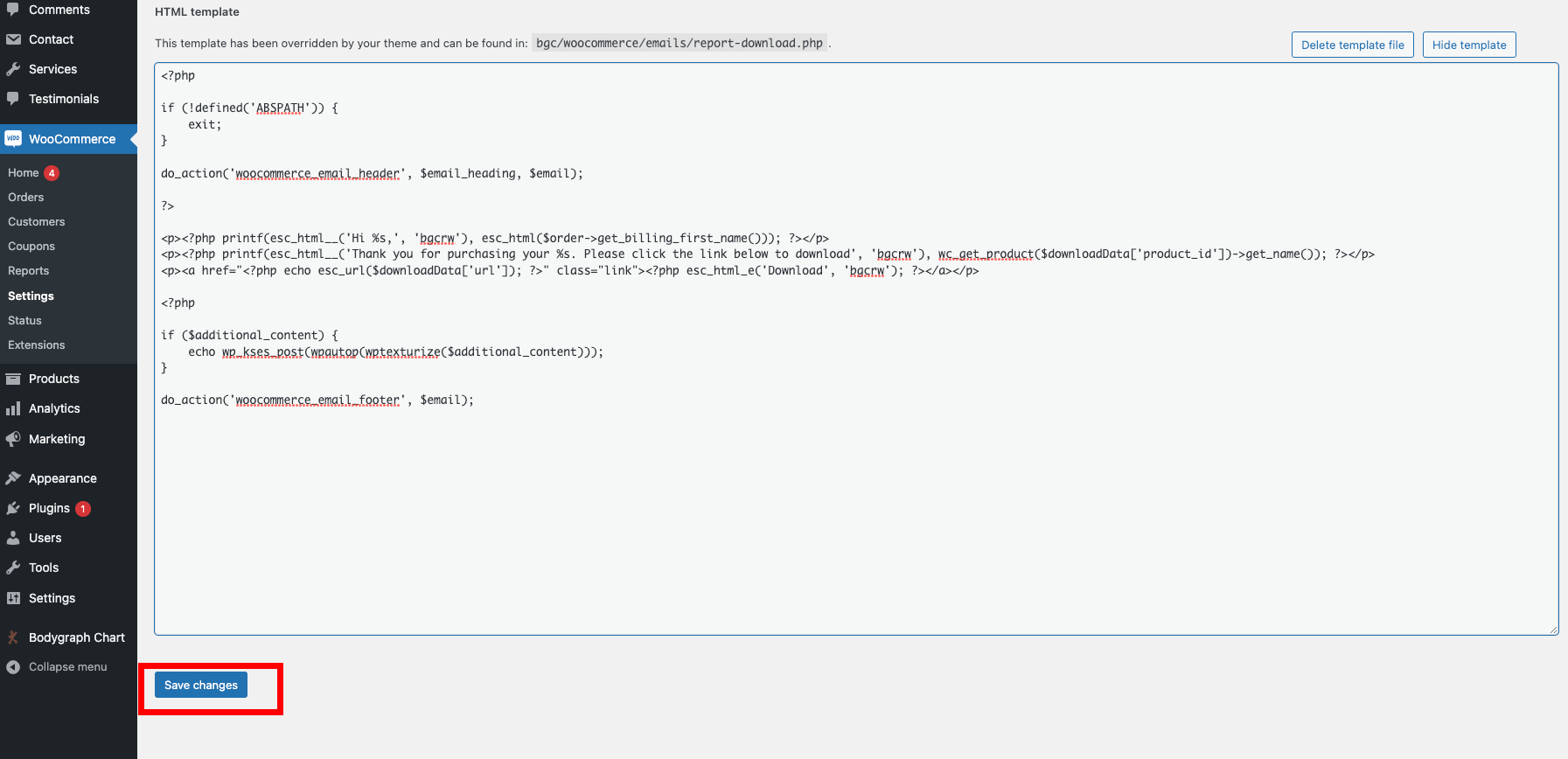
Task: Click the Analytics bar chart icon
Action: [x=13, y=408]
